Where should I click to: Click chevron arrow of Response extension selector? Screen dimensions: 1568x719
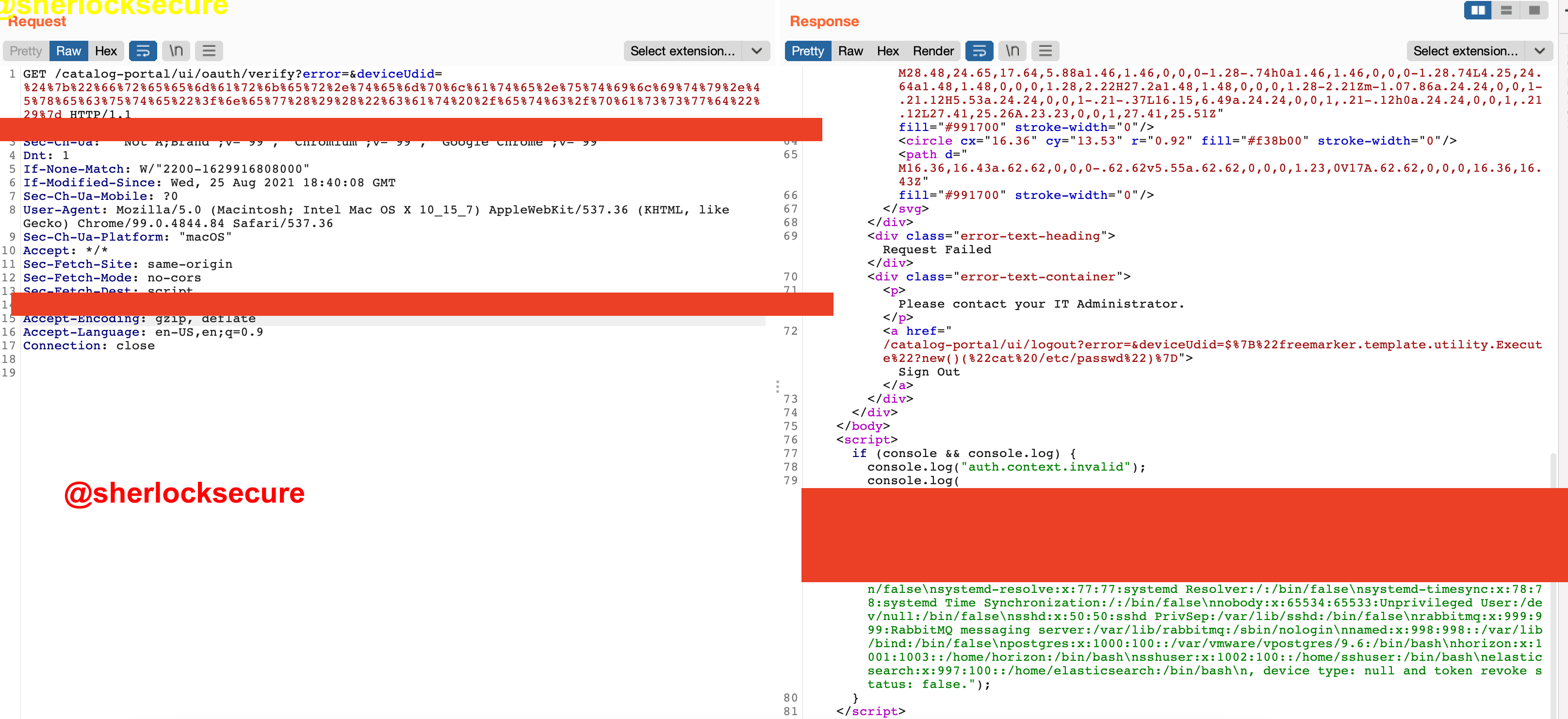pos(1539,51)
